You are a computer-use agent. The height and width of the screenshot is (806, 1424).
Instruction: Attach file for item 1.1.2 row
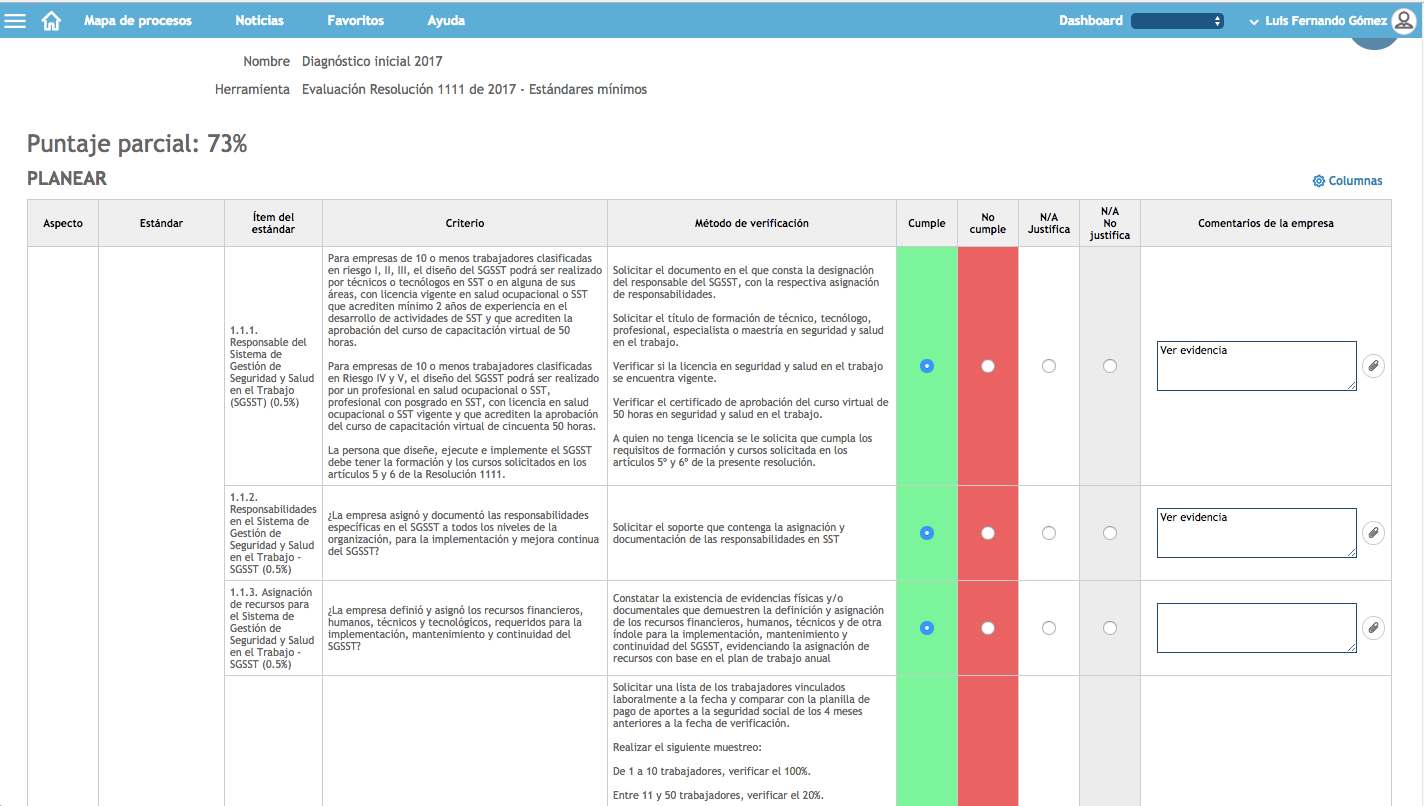point(1374,533)
